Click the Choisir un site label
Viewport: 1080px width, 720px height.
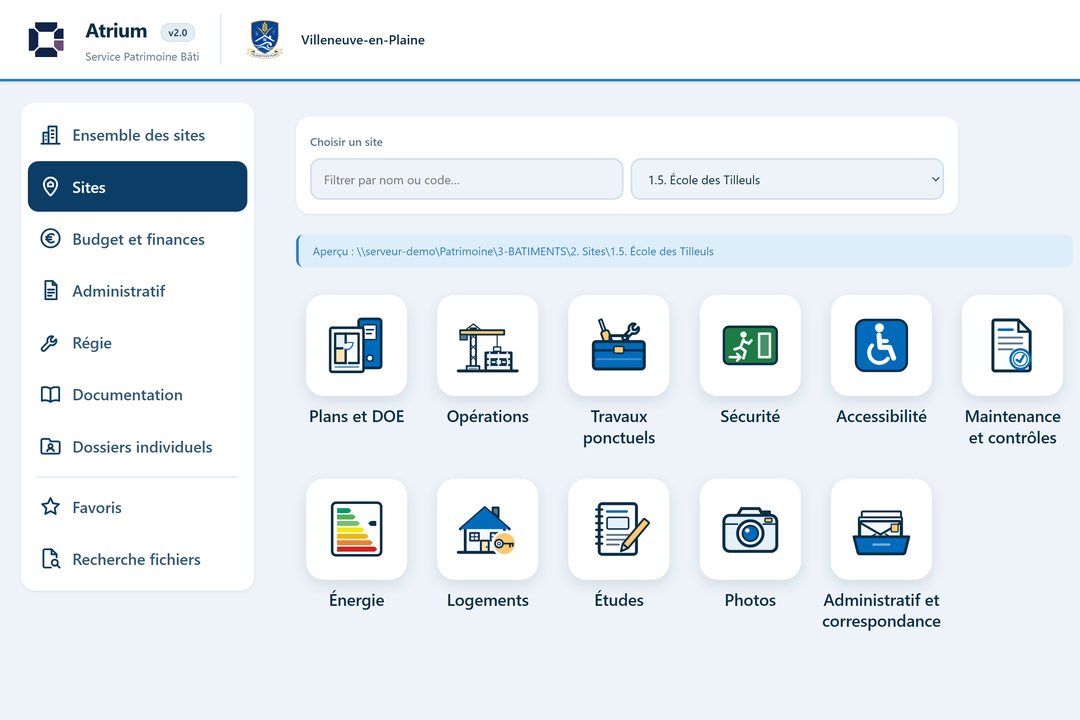coord(346,142)
